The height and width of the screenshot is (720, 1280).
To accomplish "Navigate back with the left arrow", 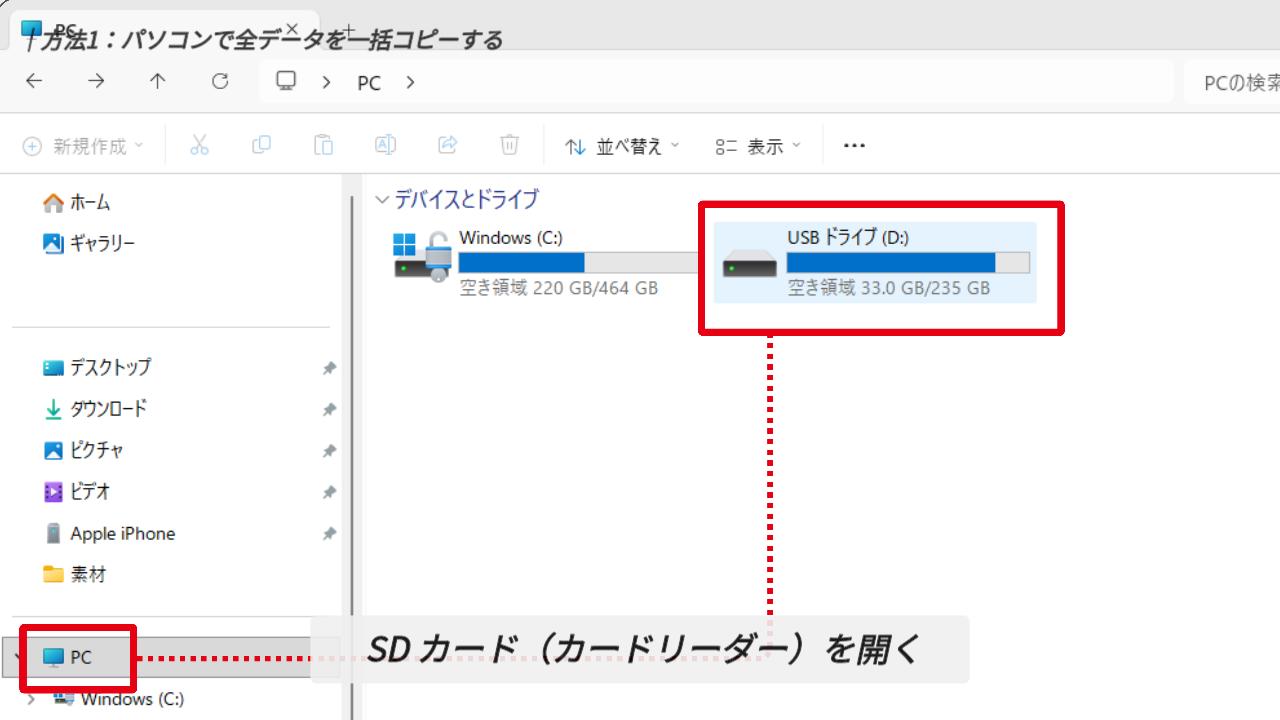I will 34,82.
